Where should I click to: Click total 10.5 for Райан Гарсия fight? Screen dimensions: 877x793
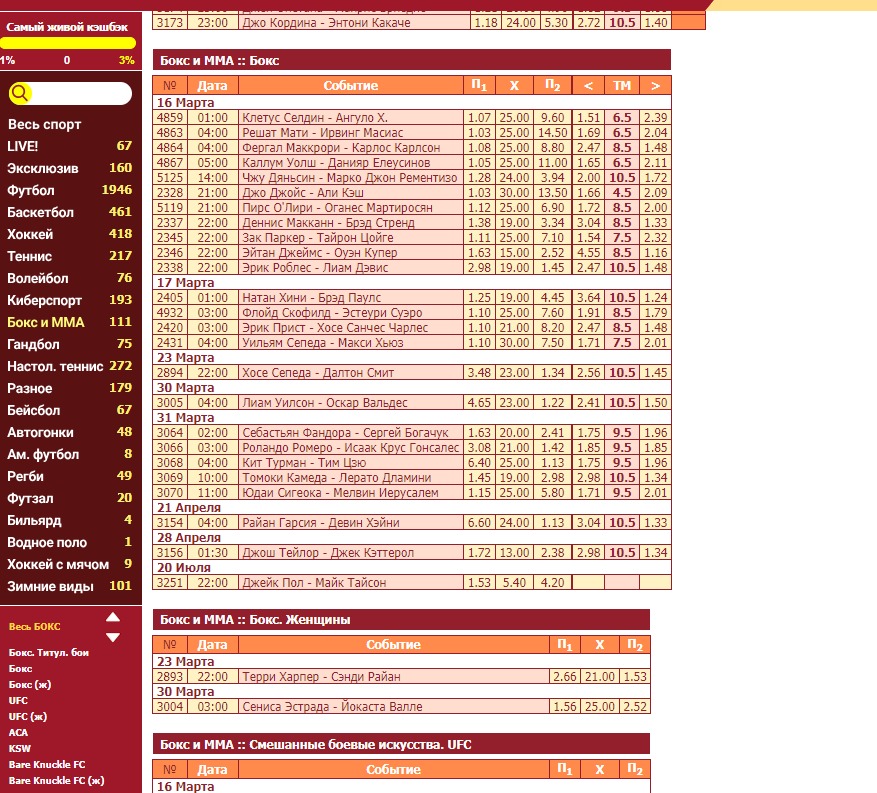tap(622, 523)
